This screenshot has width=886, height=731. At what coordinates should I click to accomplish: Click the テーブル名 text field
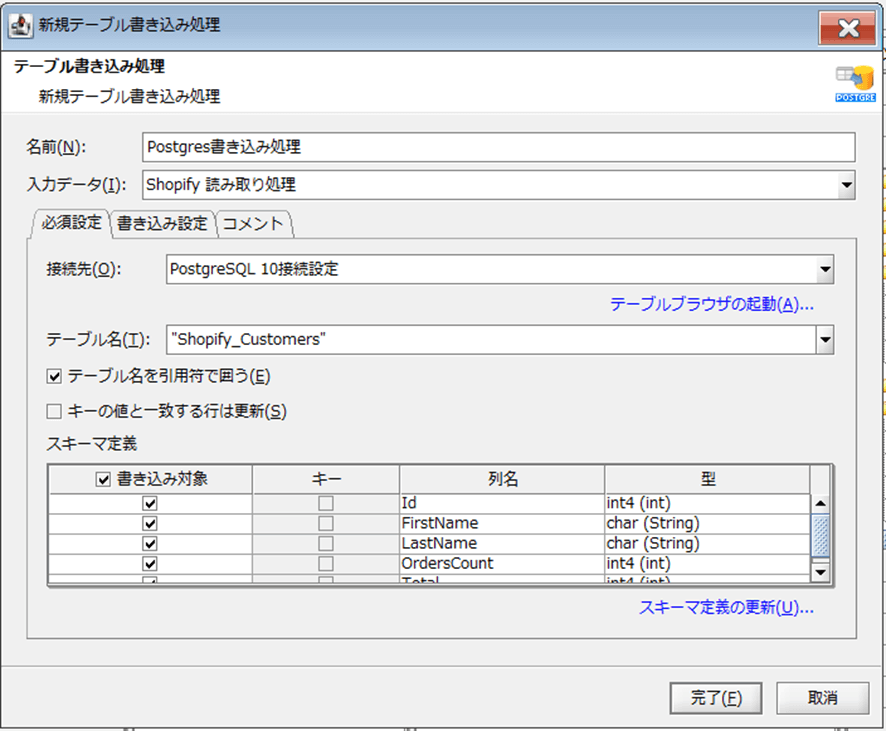(x=491, y=340)
